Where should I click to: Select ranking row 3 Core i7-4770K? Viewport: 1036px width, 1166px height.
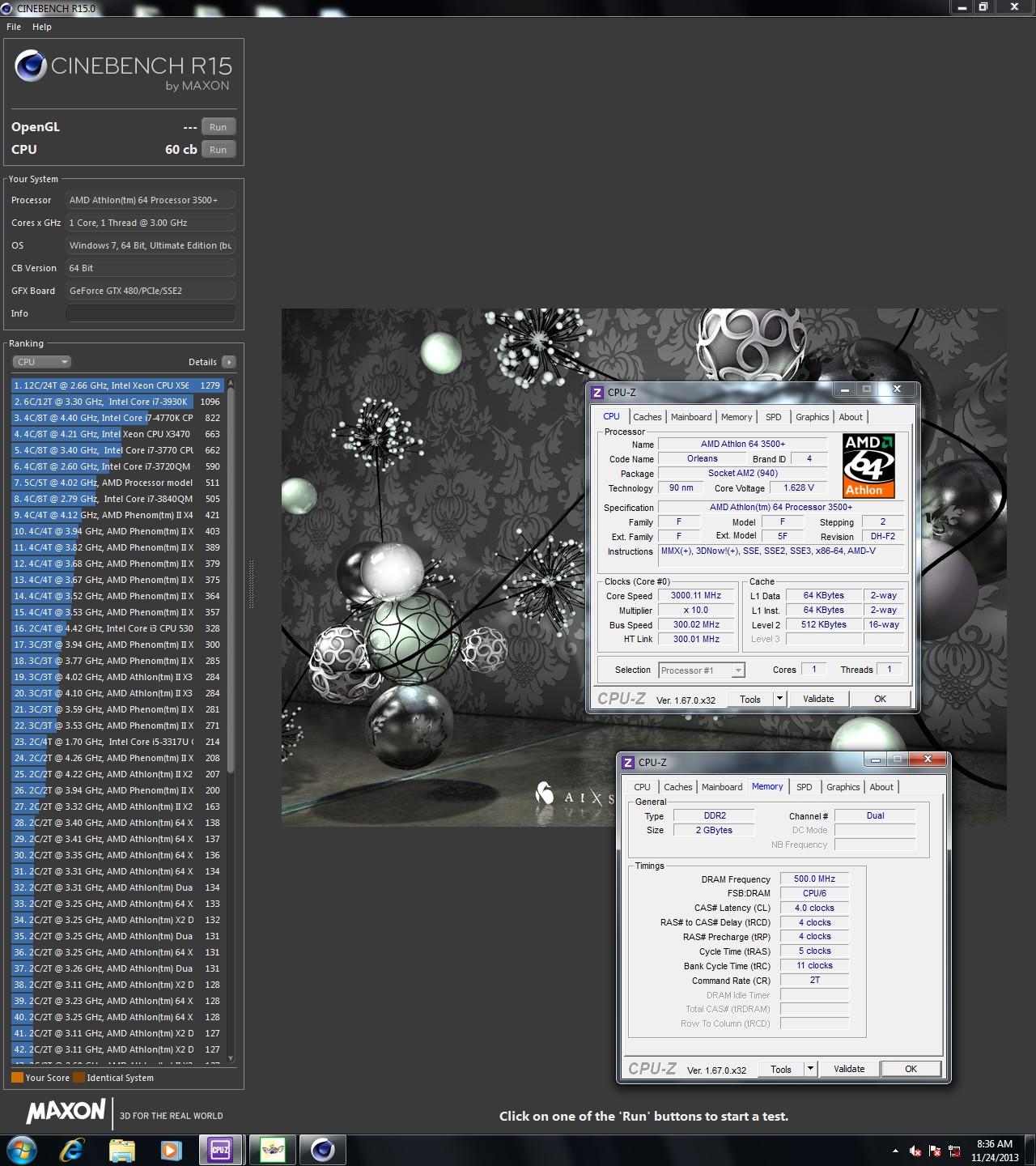pos(117,418)
